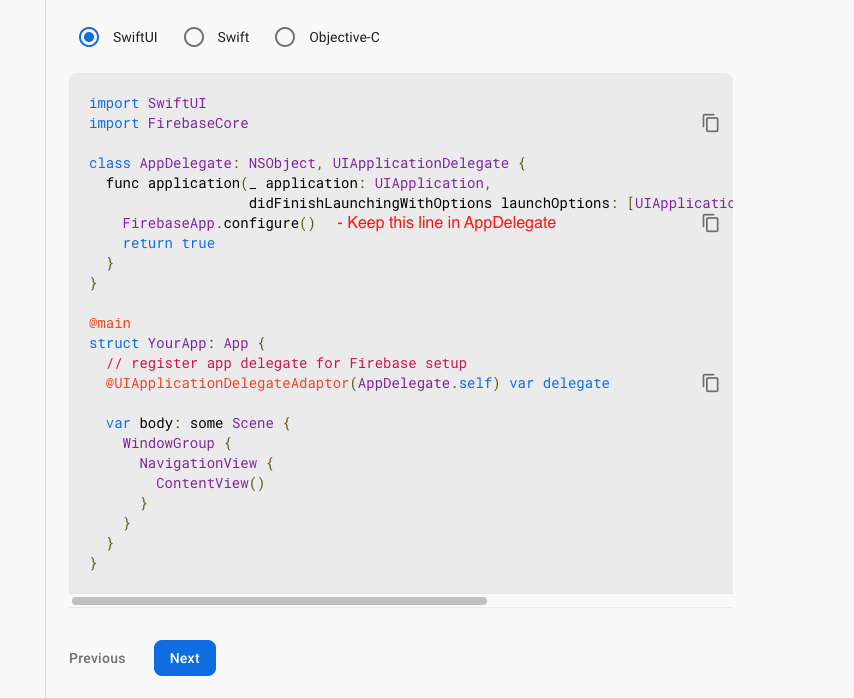Click the "import SwiftUI" code line

pyautogui.click(x=147, y=103)
